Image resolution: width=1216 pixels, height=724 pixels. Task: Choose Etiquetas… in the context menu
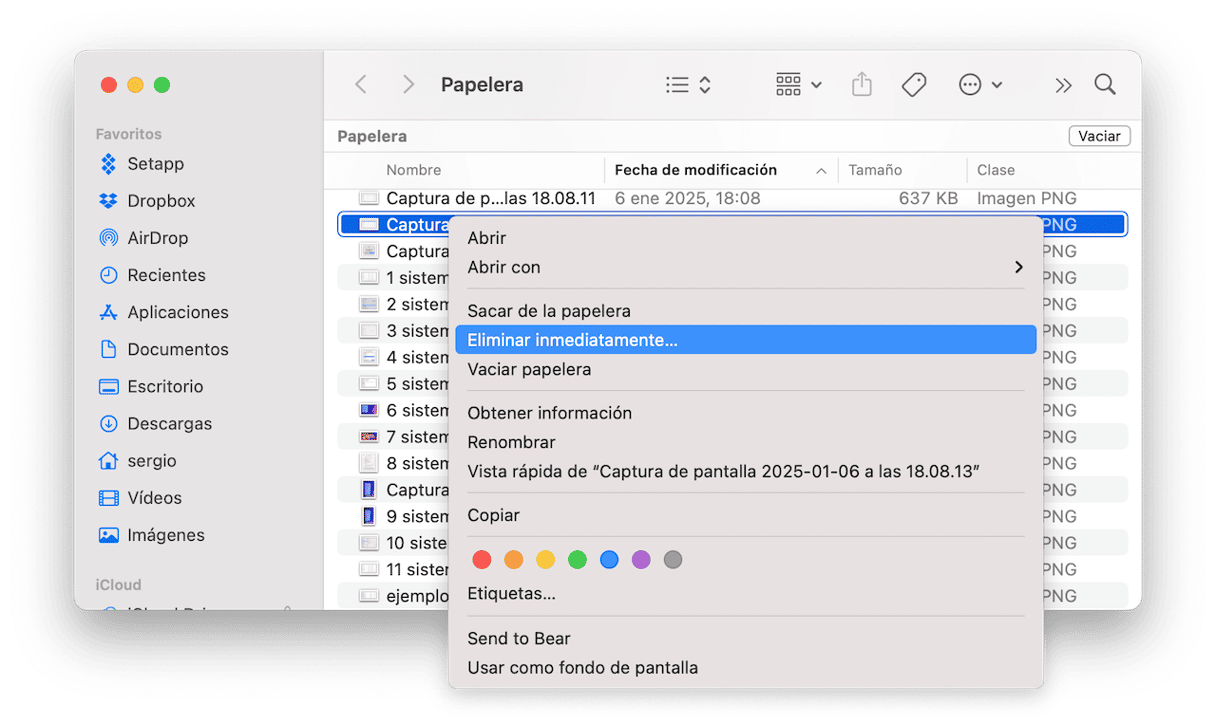pos(745,594)
